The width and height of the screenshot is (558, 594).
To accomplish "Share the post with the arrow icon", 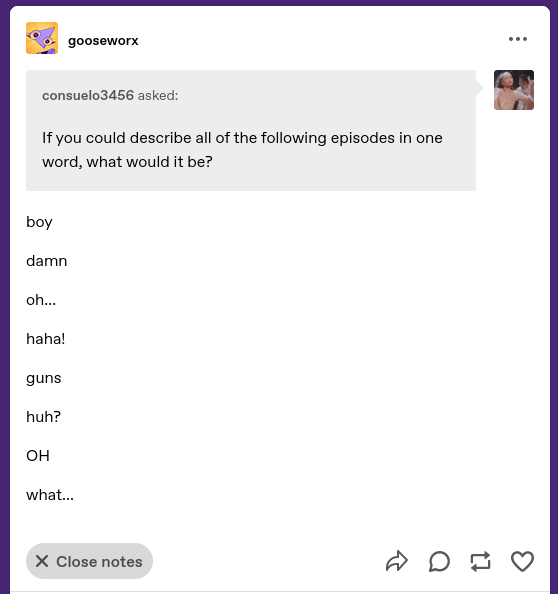I will [x=397, y=561].
